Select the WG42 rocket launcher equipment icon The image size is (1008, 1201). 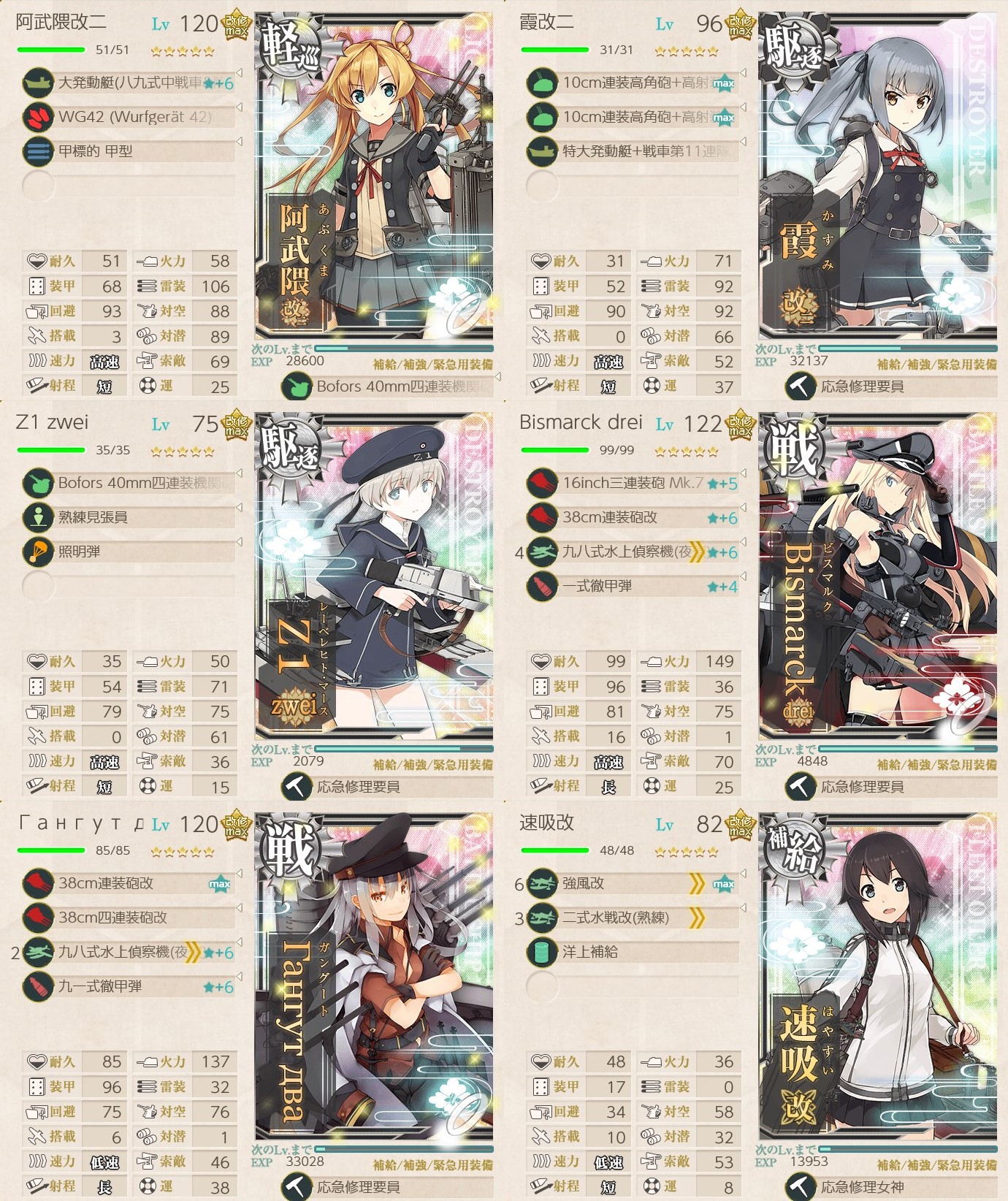pos(38,117)
